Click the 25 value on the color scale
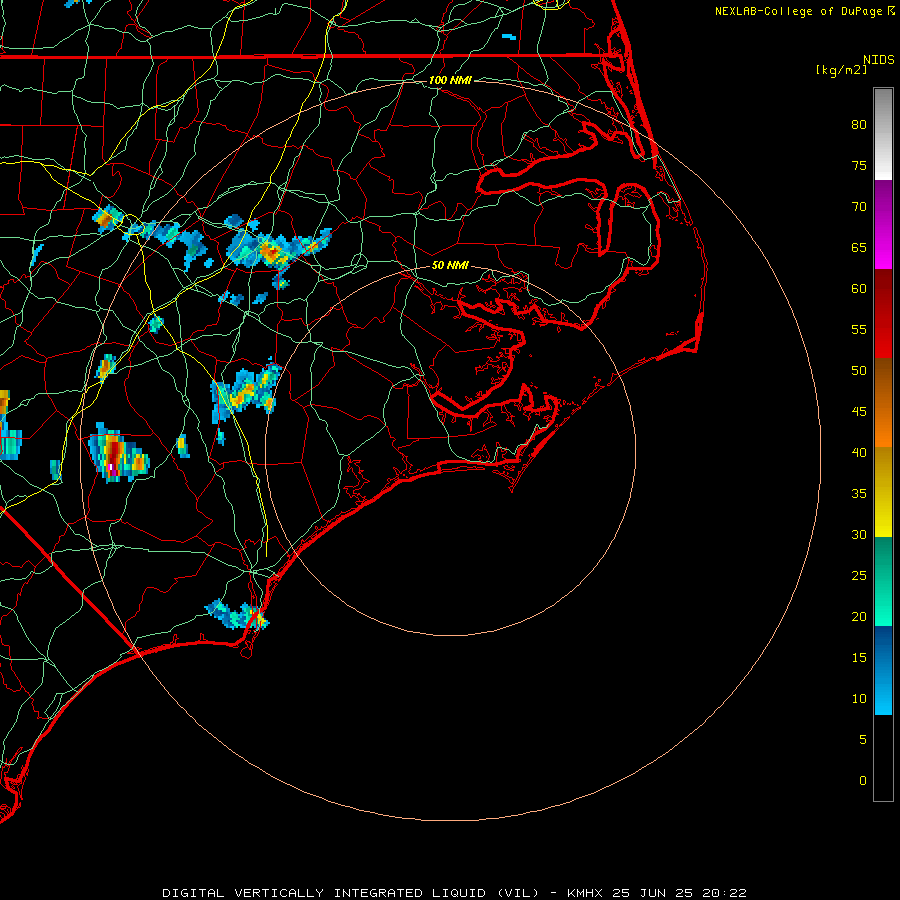900x900 pixels. [859, 576]
